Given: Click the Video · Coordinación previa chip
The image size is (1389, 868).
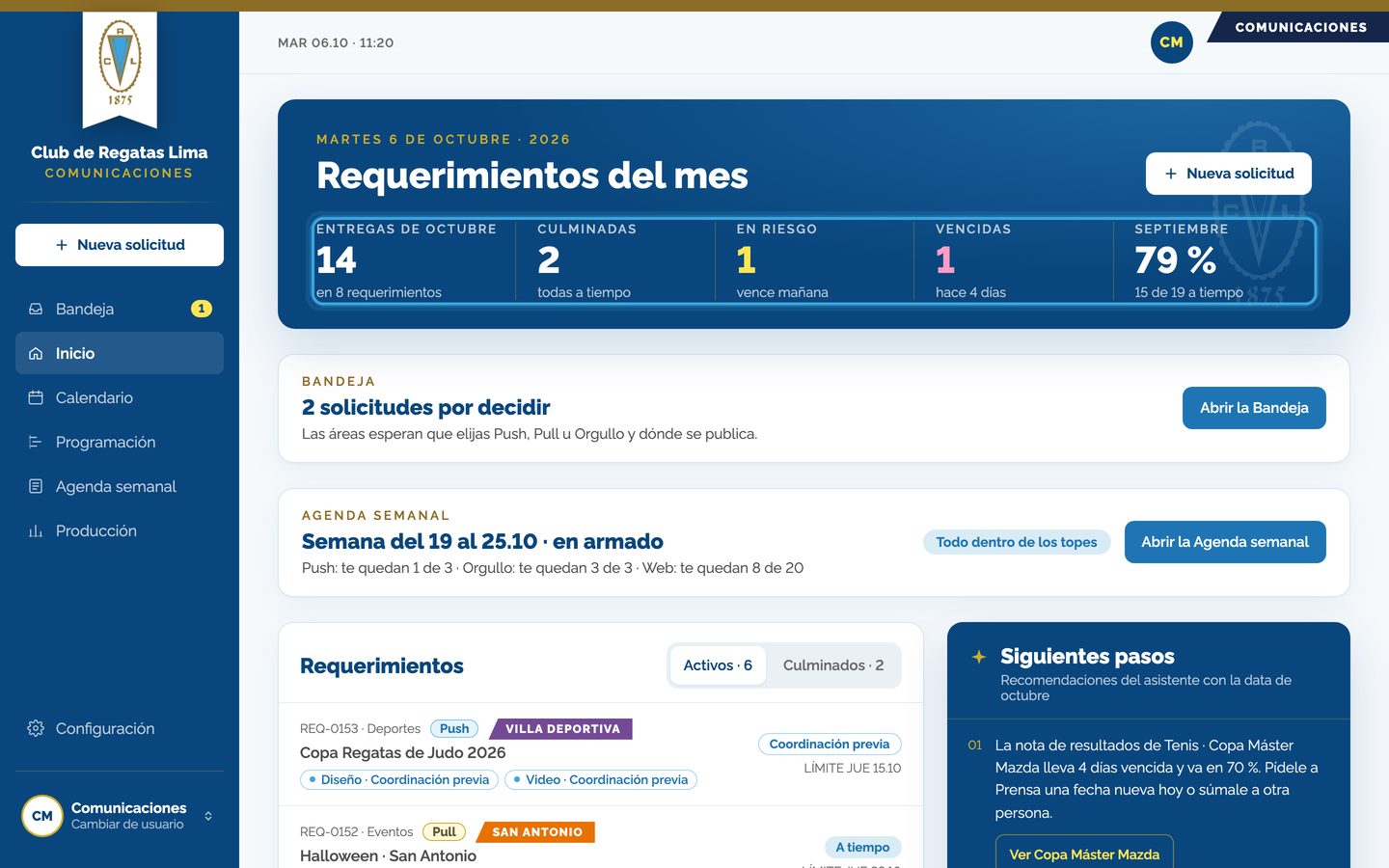Looking at the screenshot, I should coord(600,780).
